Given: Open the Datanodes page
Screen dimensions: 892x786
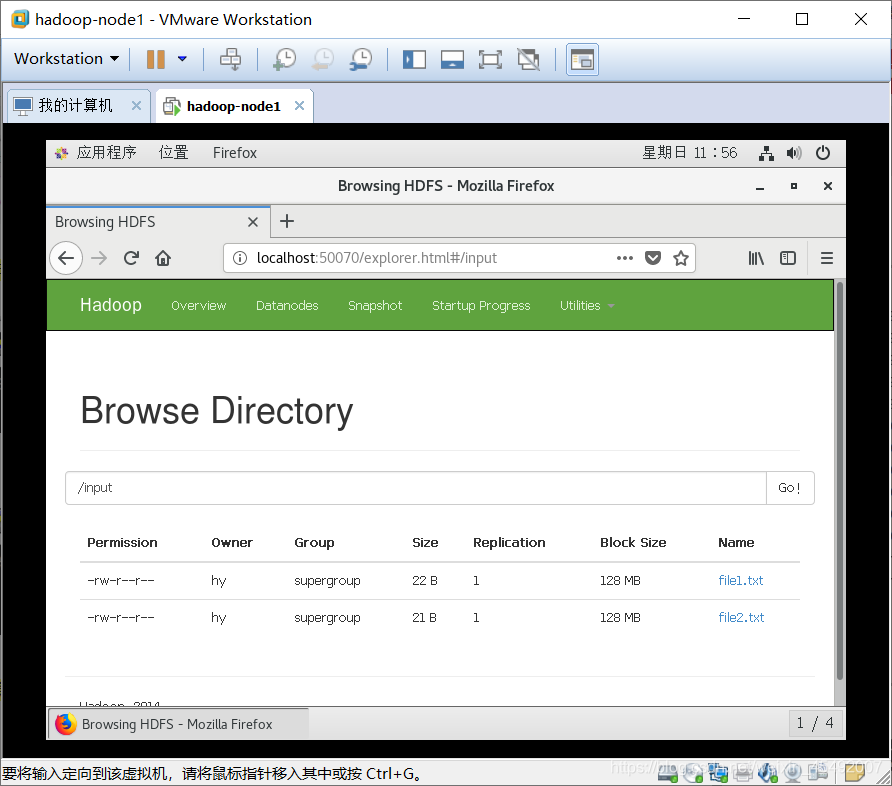Looking at the screenshot, I should click(x=287, y=305).
